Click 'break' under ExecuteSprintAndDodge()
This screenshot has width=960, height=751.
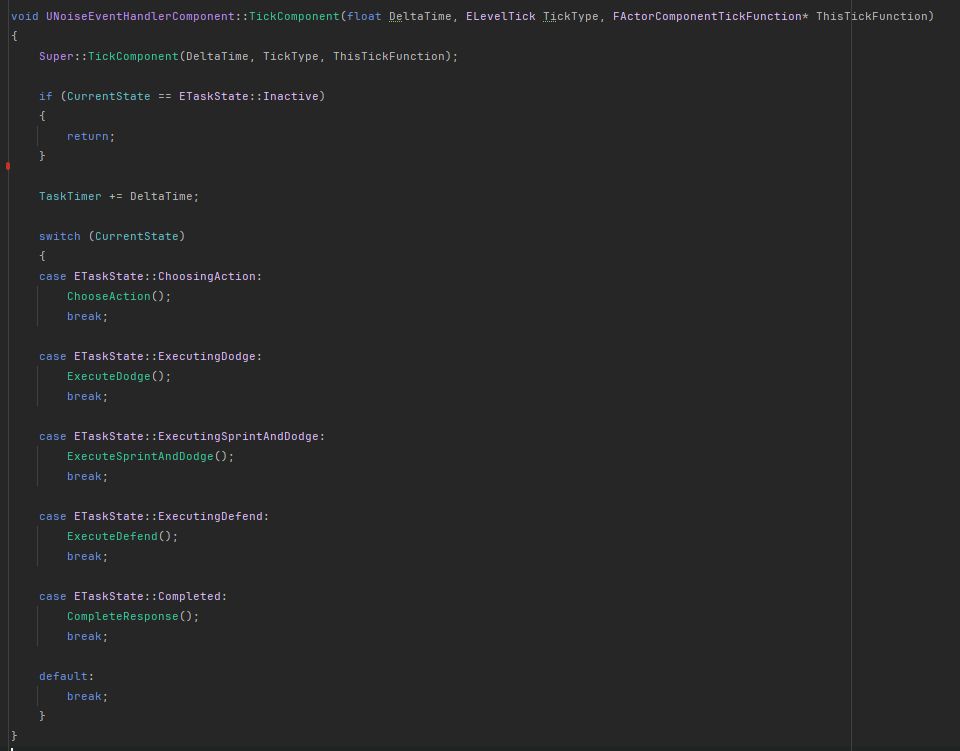[x=84, y=477]
